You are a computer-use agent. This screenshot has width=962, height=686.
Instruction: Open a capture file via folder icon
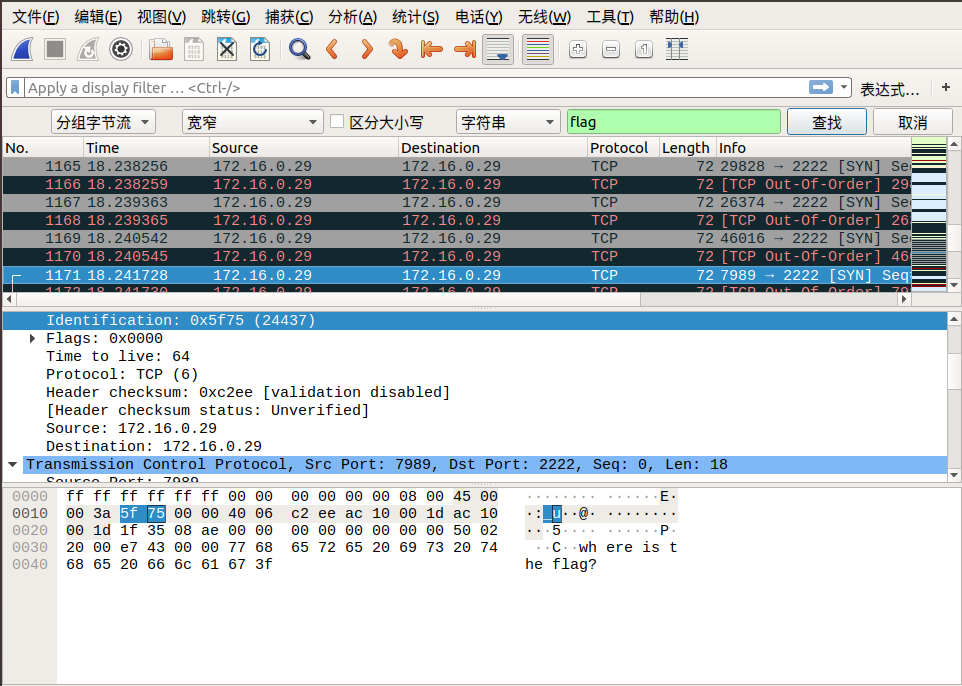161,49
